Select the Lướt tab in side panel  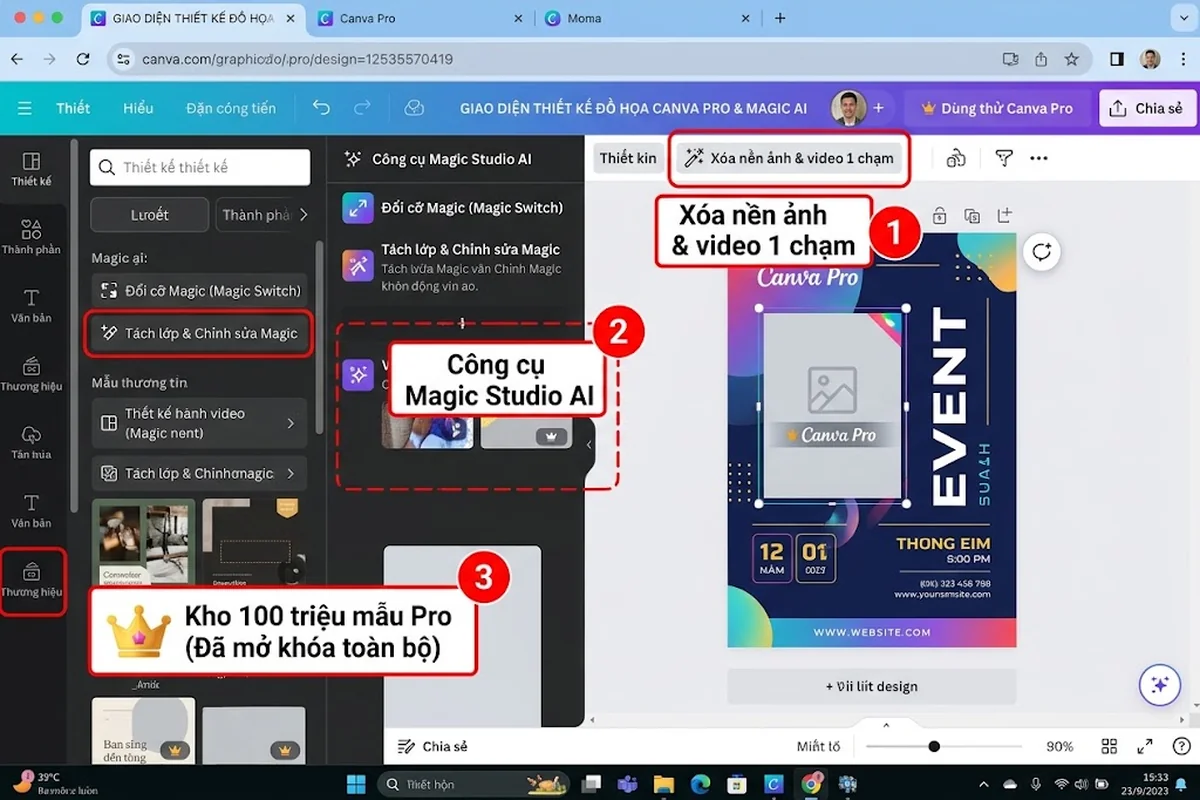(150, 214)
